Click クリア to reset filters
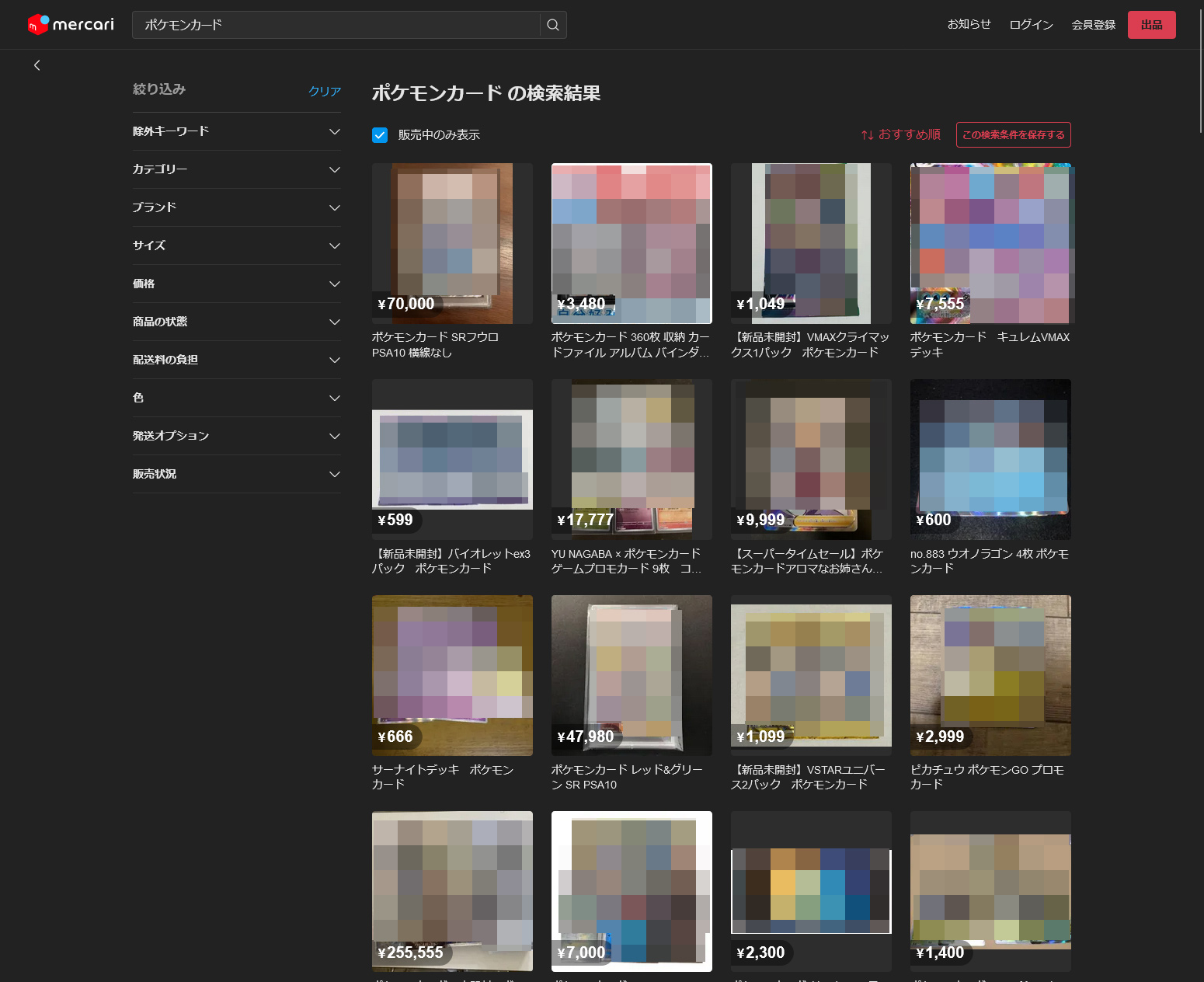 click(325, 91)
